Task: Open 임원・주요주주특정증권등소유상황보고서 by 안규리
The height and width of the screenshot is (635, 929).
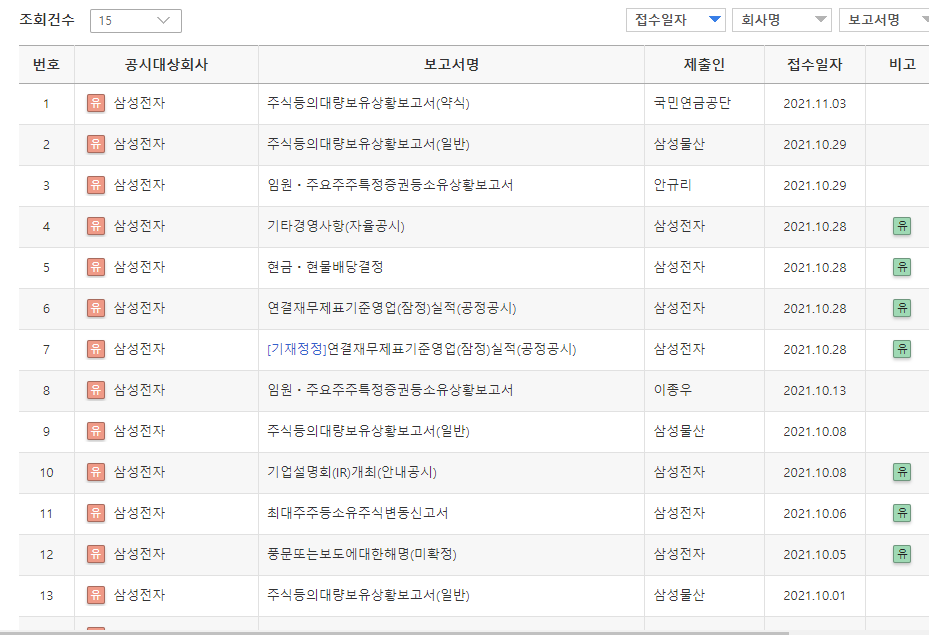Action: tap(390, 185)
